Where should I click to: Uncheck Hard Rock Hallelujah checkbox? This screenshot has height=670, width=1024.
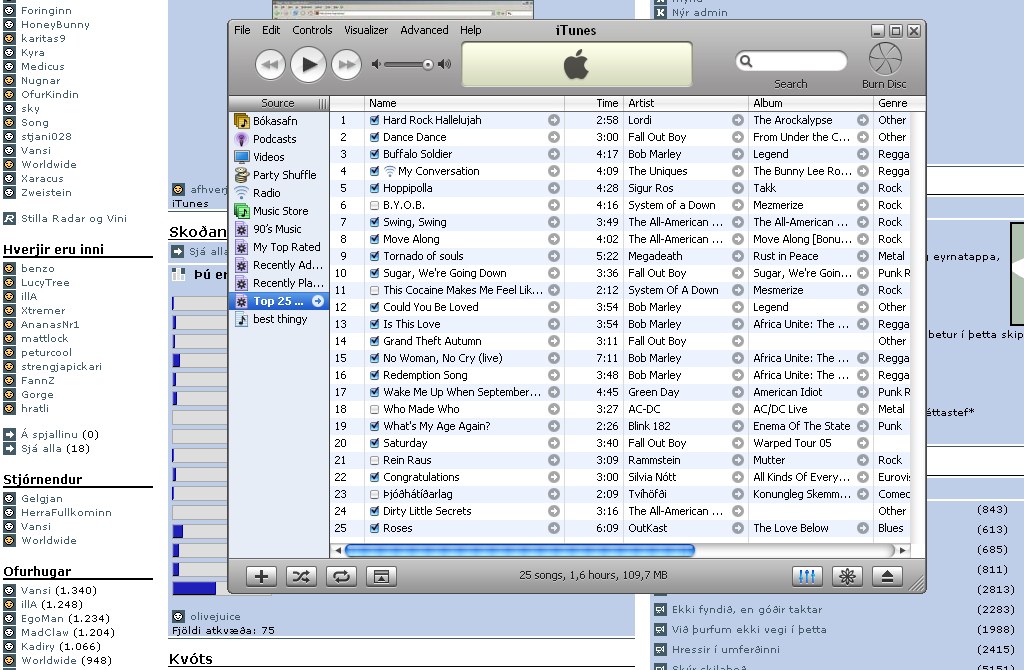374,120
